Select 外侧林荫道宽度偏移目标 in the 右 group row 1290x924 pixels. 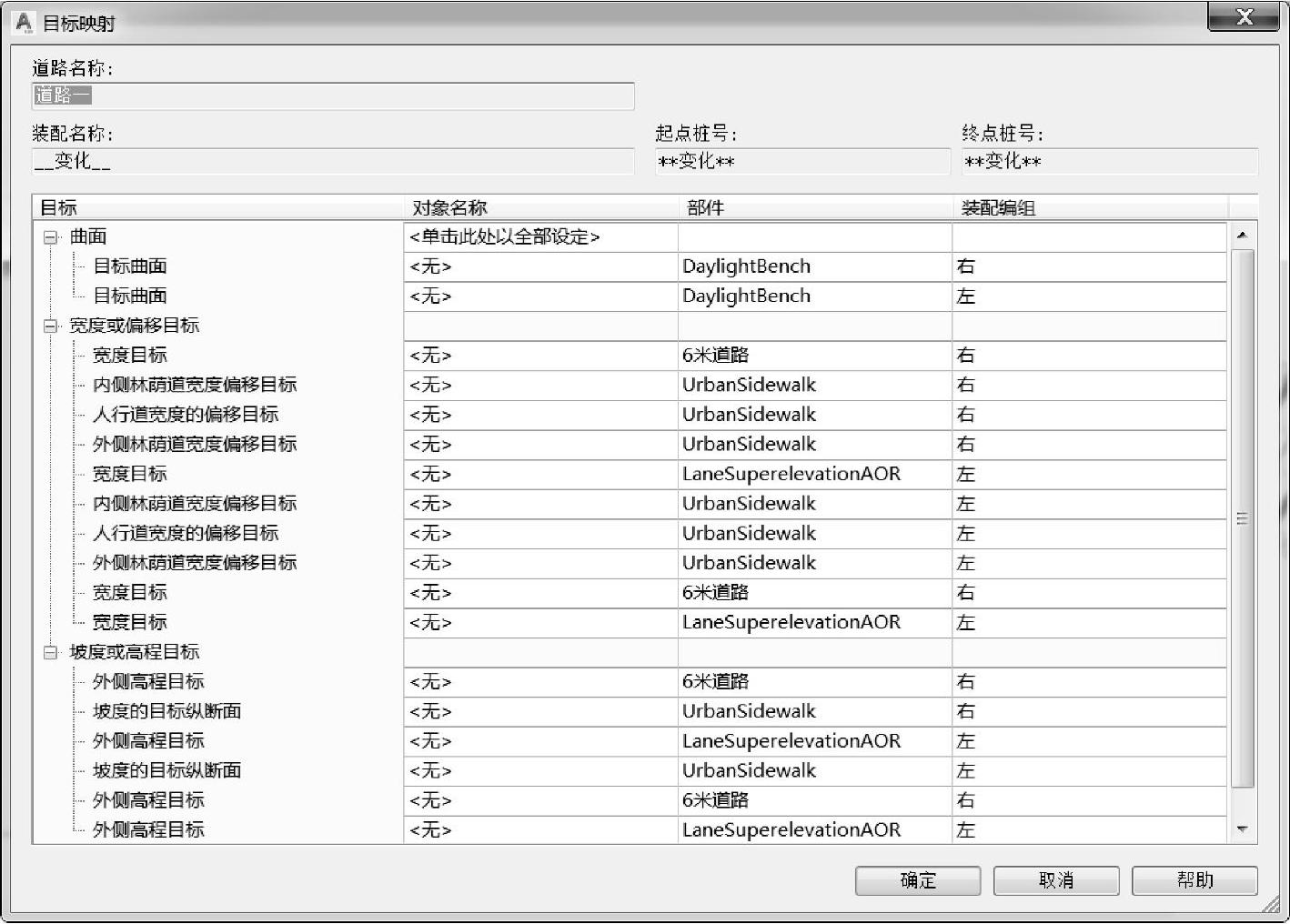[x=195, y=445]
